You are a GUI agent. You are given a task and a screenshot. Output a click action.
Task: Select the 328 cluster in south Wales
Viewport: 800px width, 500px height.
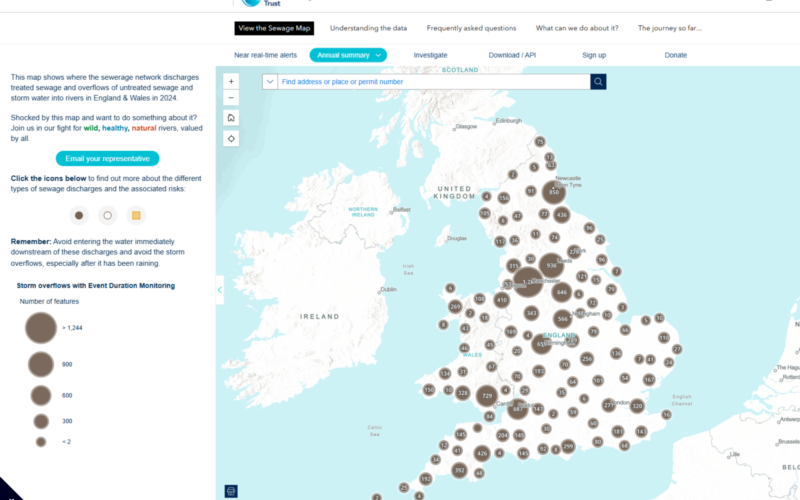pos(463,393)
